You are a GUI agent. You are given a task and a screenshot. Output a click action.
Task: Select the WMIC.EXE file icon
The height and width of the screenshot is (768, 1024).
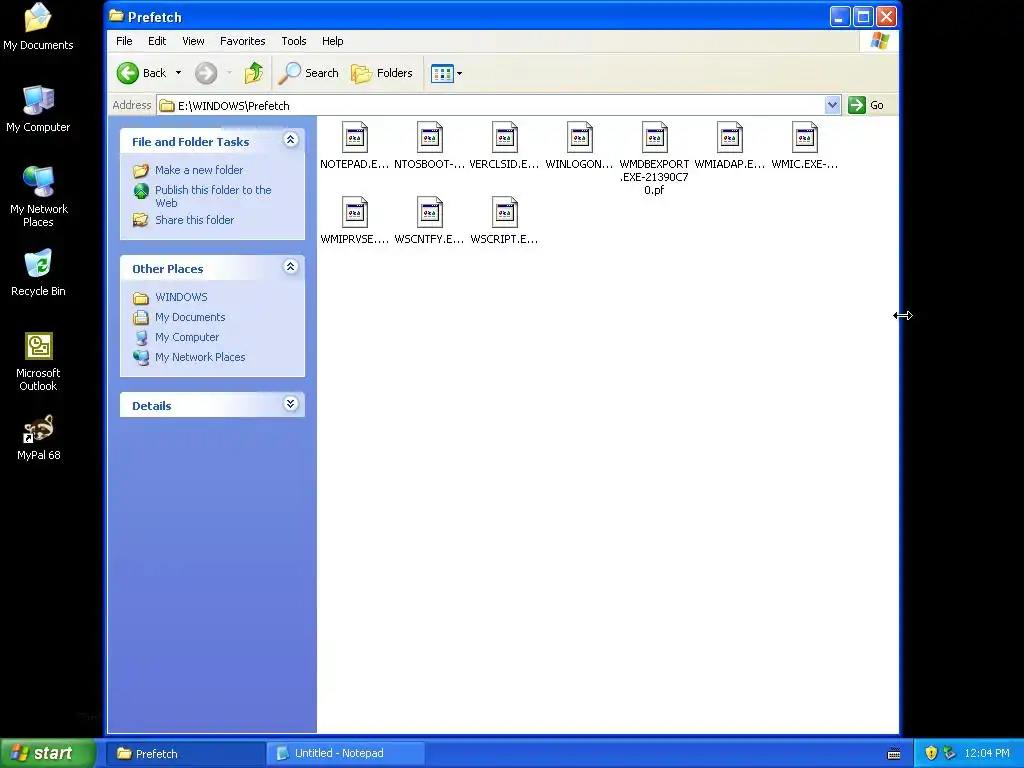point(805,138)
